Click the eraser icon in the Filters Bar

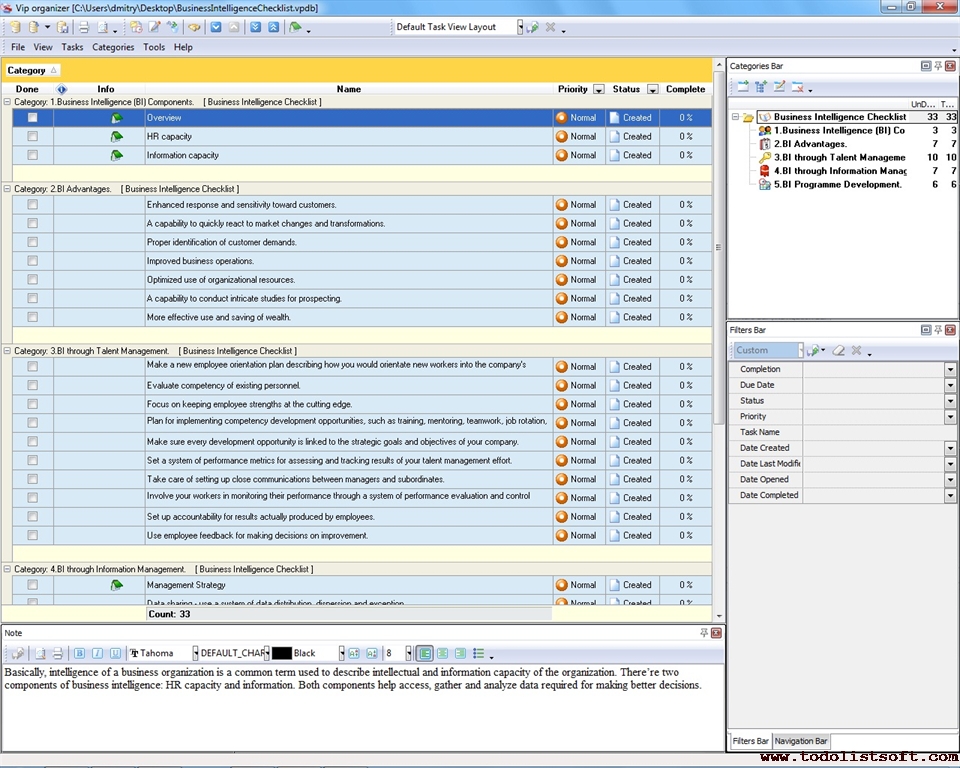pos(839,351)
